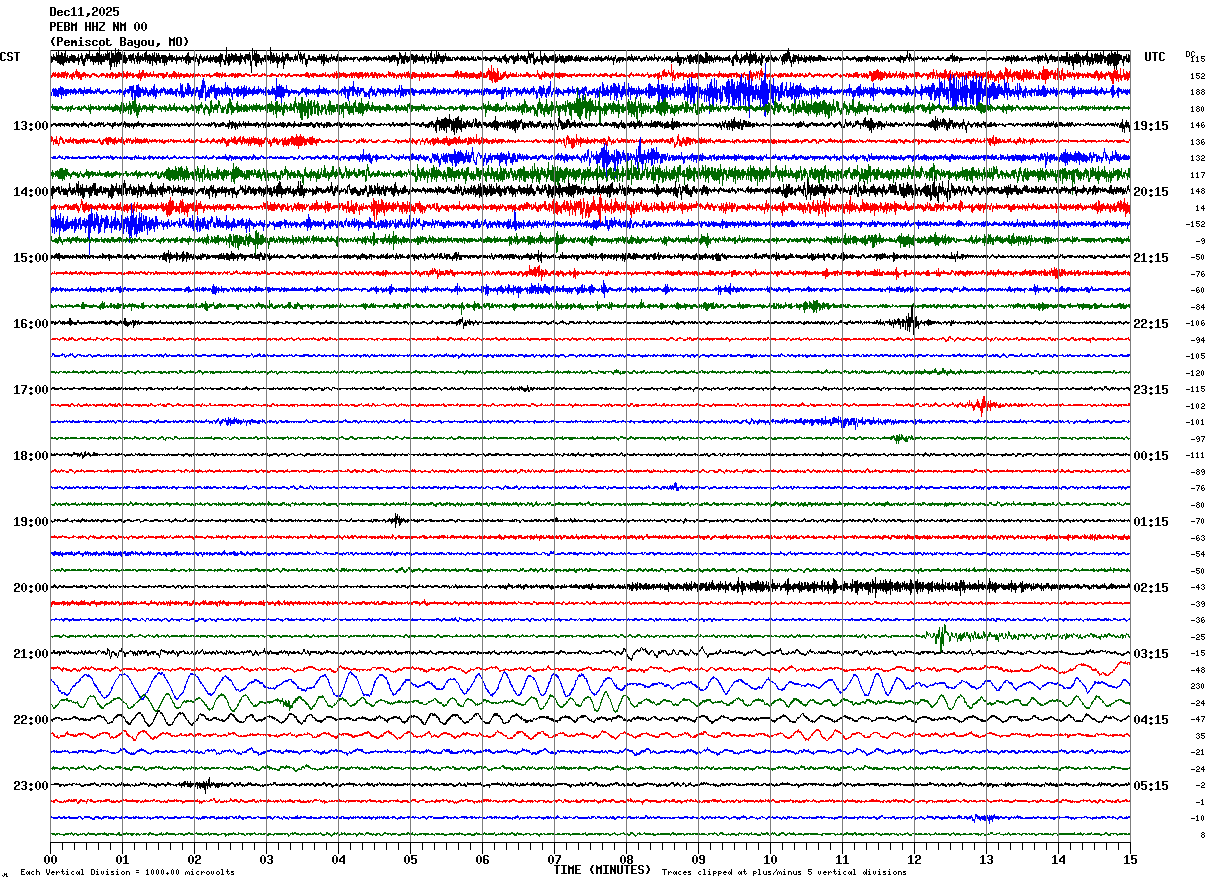Click the 23:00 CST time label

(x=31, y=786)
